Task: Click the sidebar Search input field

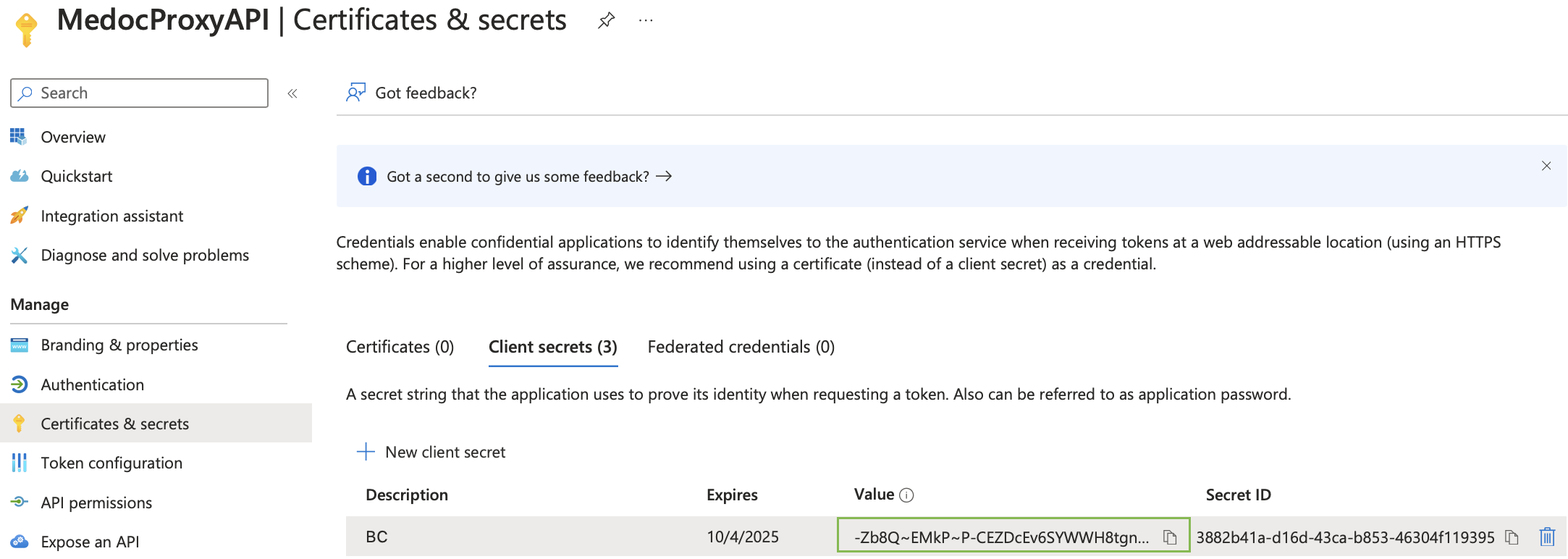Action: [x=145, y=93]
